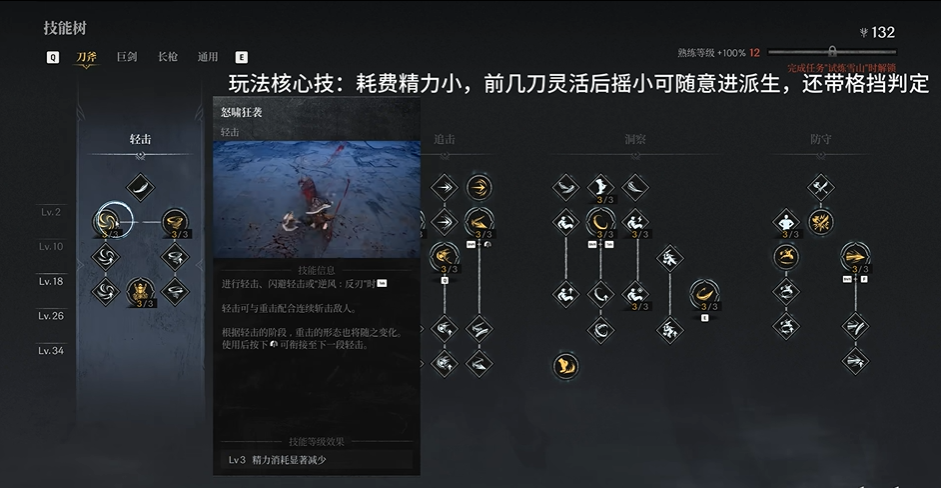Switch to the 长枪 weapon tab

pyautogui.click(x=167, y=57)
